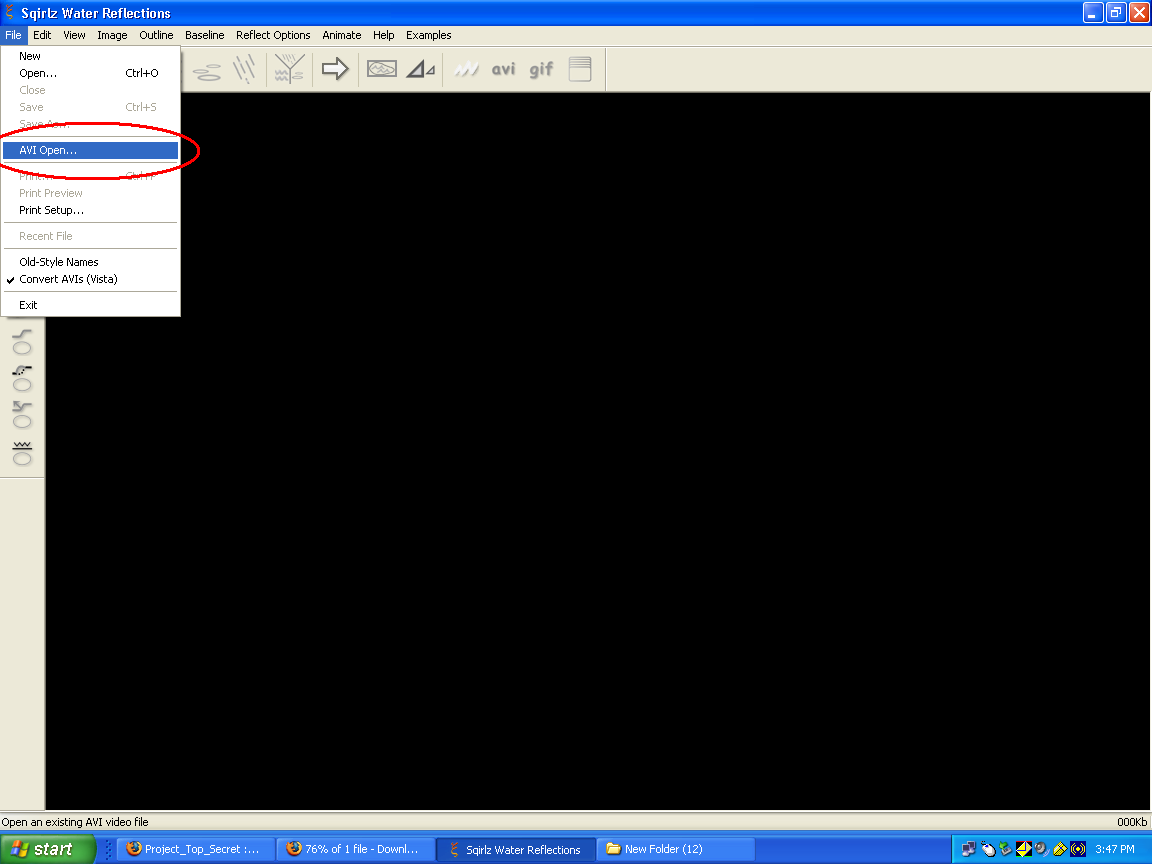Click the window page icon after gif
This screenshot has width=1152, height=864.
point(580,69)
